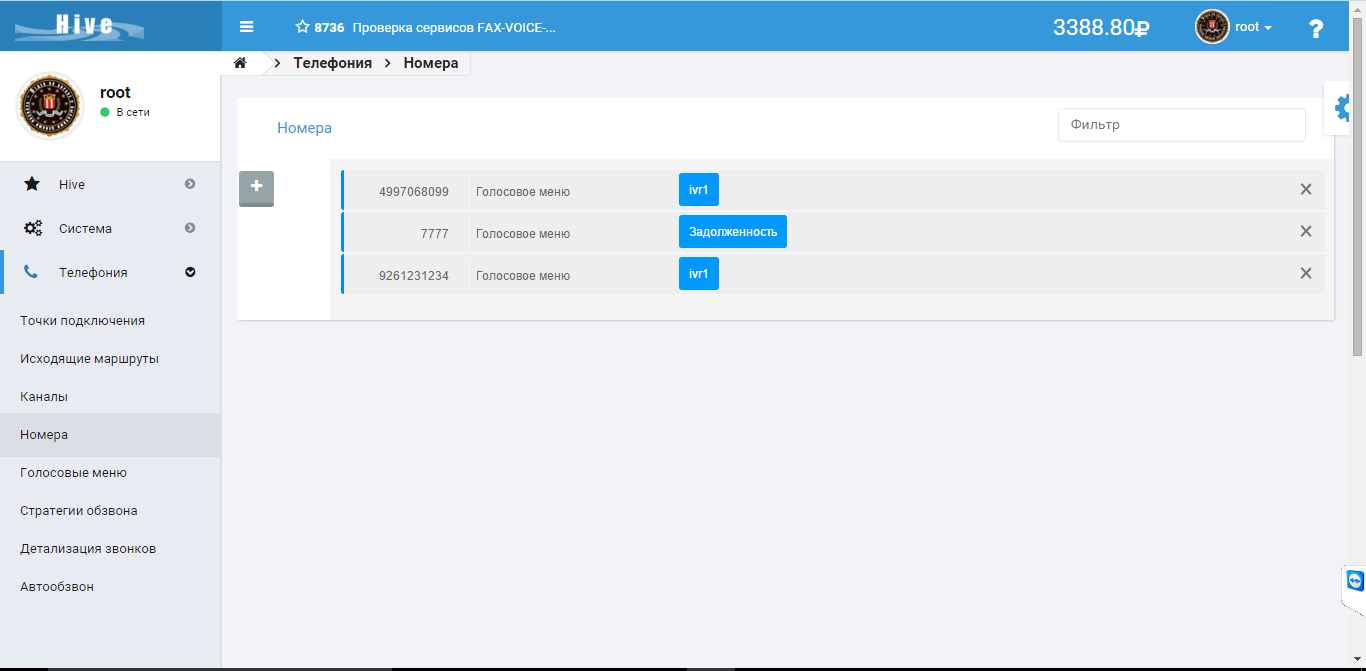The width and height of the screenshot is (1366, 671).
Task: Click the Номера breadcrumb
Action: pos(431,63)
